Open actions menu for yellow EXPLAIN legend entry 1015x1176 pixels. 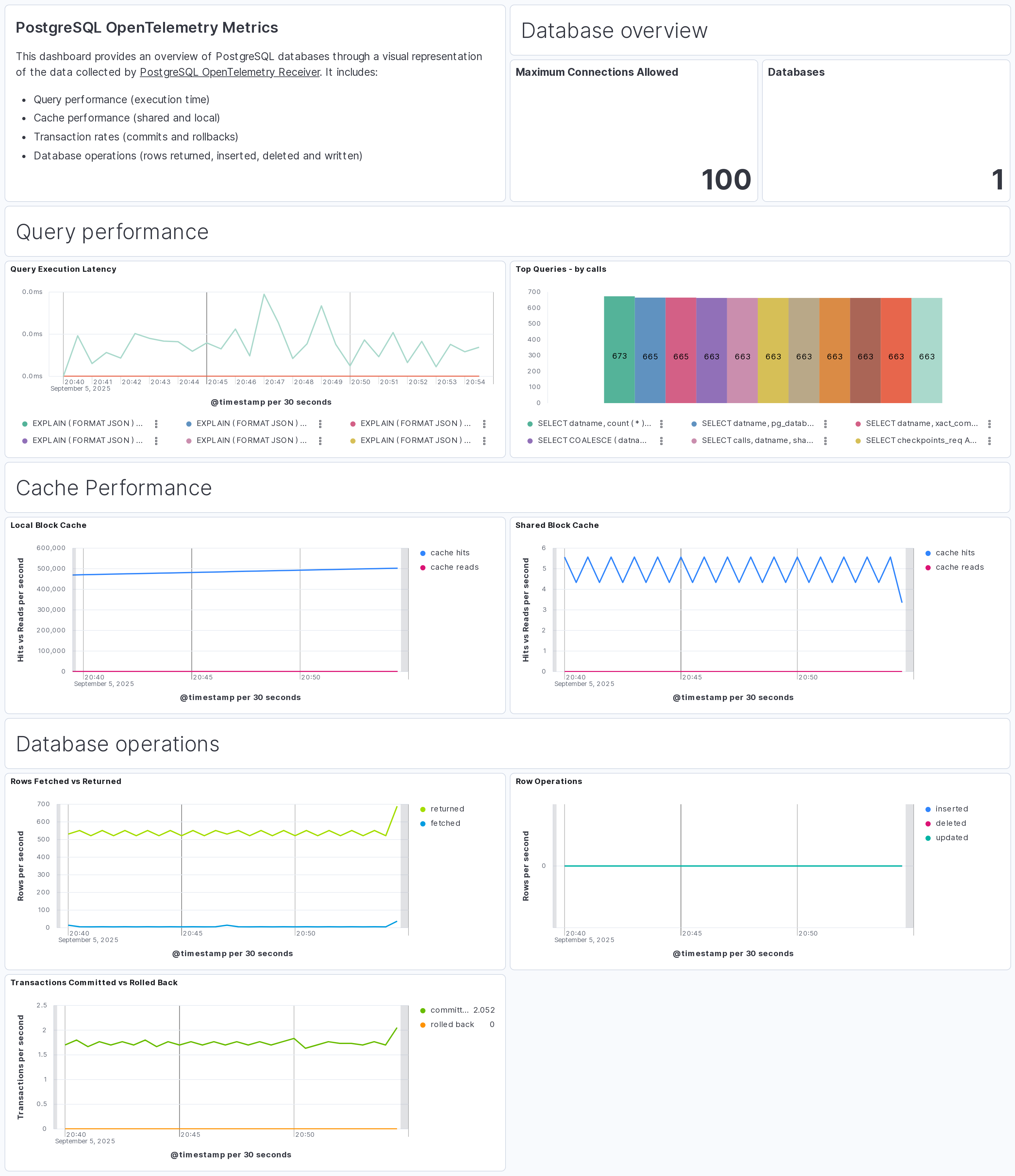(485, 440)
